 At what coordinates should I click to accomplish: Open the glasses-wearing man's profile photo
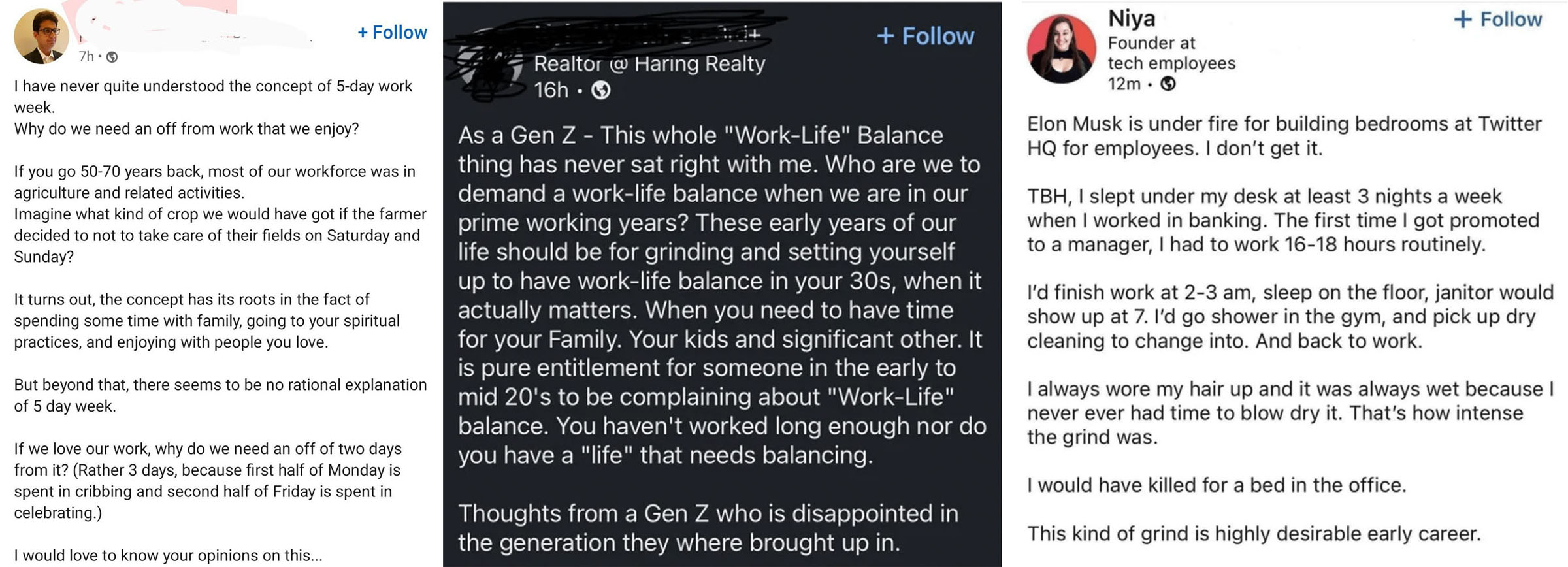click(42, 37)
